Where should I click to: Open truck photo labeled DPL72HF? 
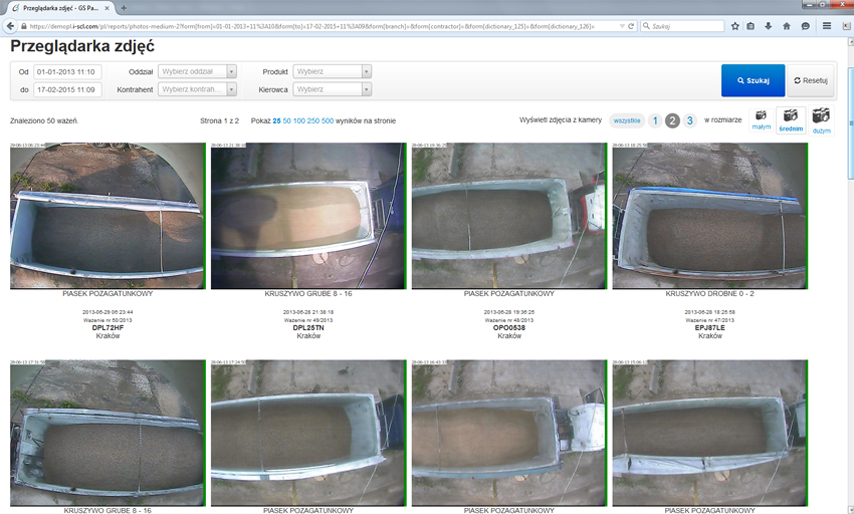[x=107, y=216]
